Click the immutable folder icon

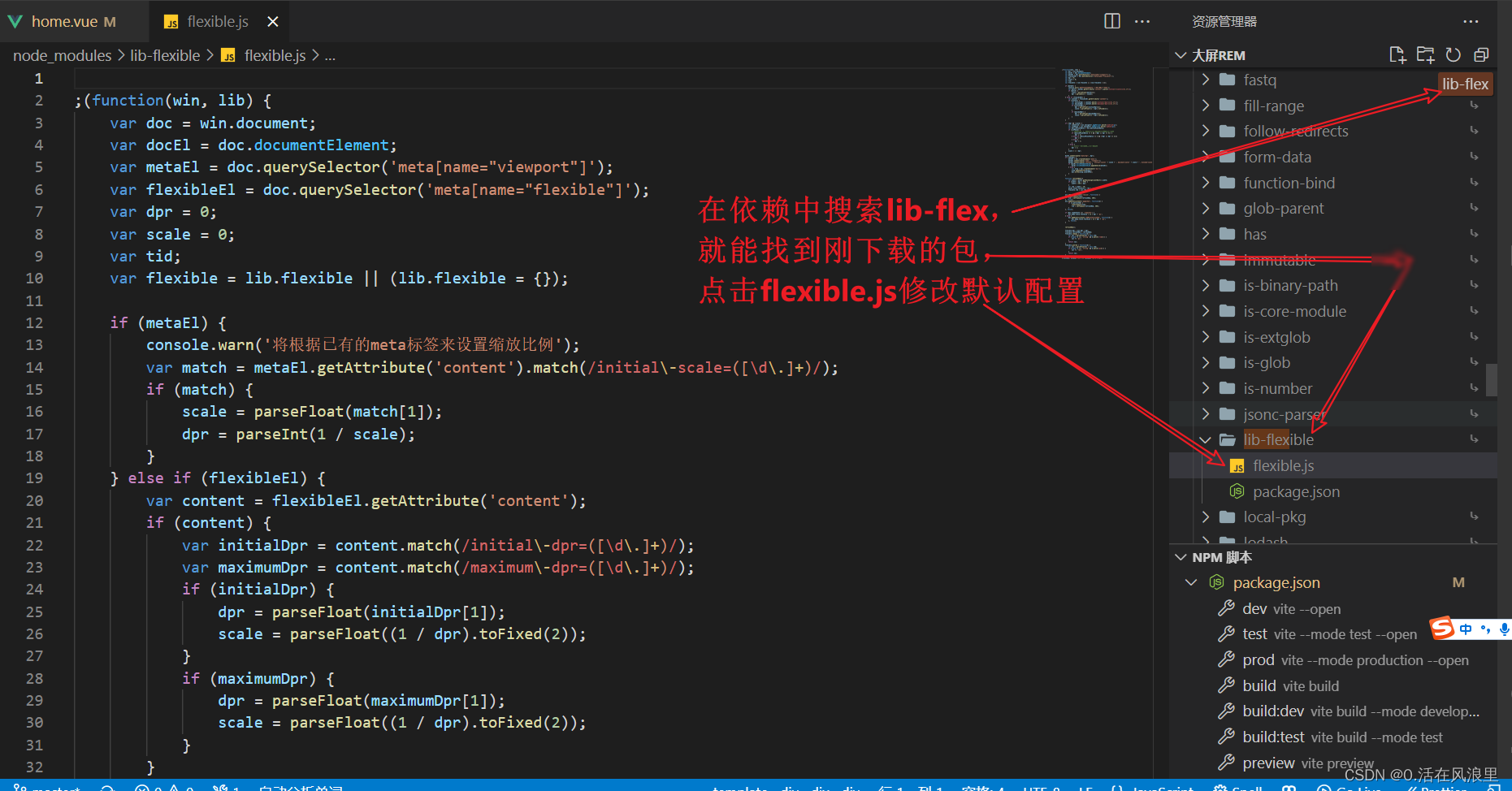click(1228, 260)
